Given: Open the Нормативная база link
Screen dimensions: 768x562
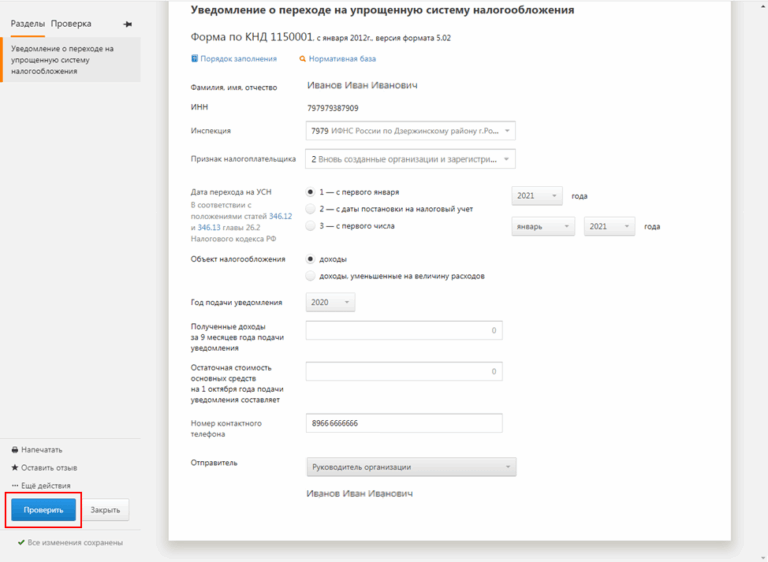Looking at the screenshot, I should pos(342,59).
